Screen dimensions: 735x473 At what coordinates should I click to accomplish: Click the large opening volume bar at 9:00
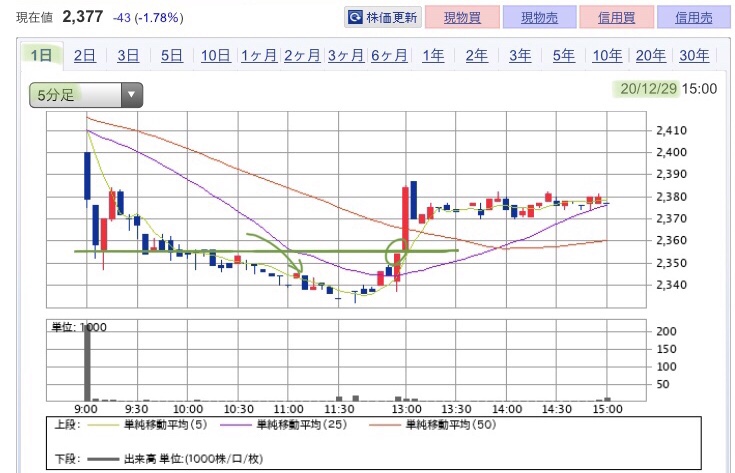point(87,361)
